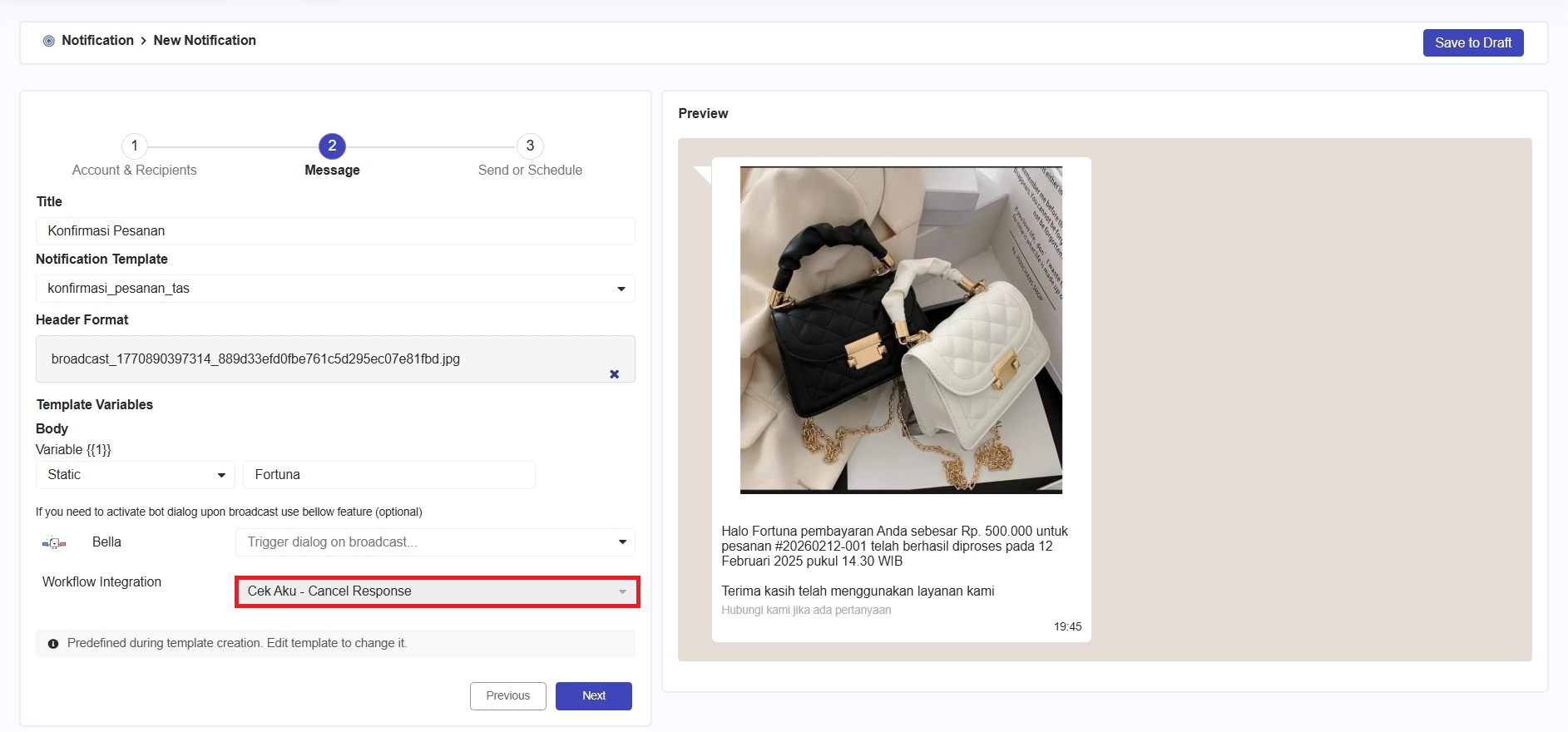Screen dimensions: 1568x732
Task: Go to step 3 Send or Schedule
Action: [530, 146]
